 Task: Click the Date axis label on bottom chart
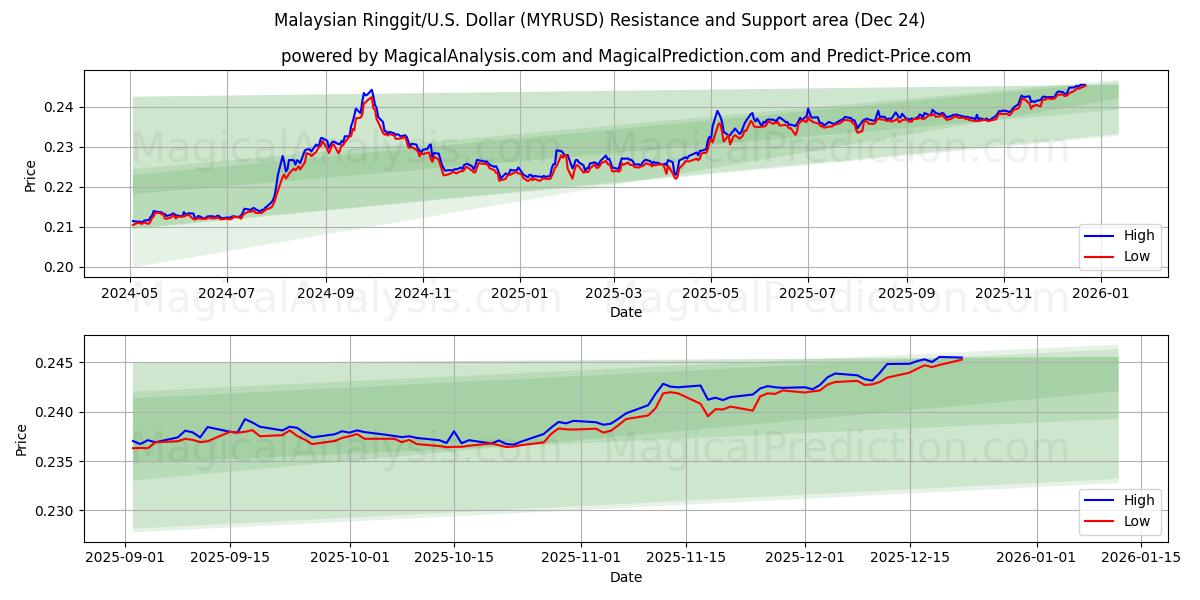click(x=627, y=577)
